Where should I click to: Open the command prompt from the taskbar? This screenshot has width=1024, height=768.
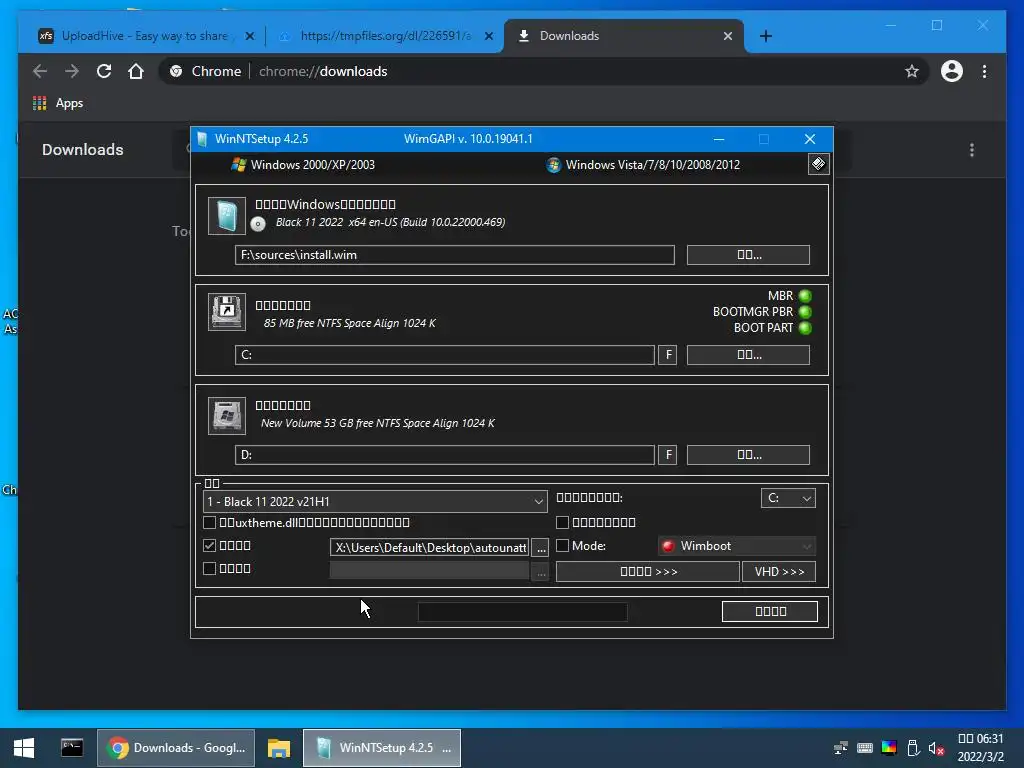coord(72,748)
